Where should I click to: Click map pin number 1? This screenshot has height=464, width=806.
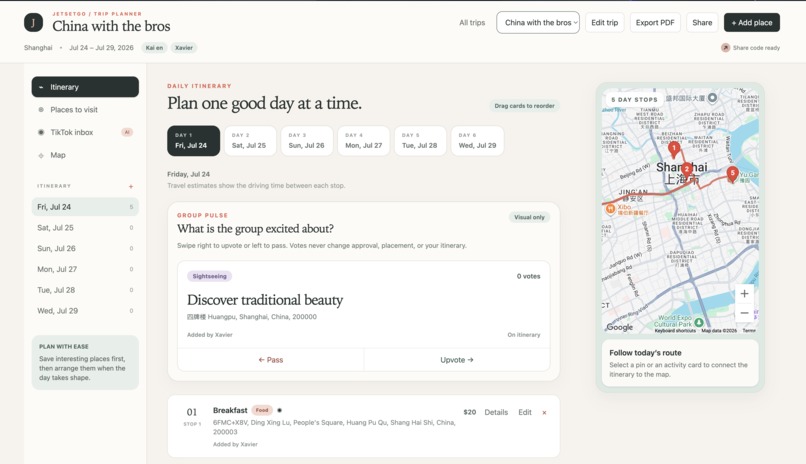[x=674, y=149]
